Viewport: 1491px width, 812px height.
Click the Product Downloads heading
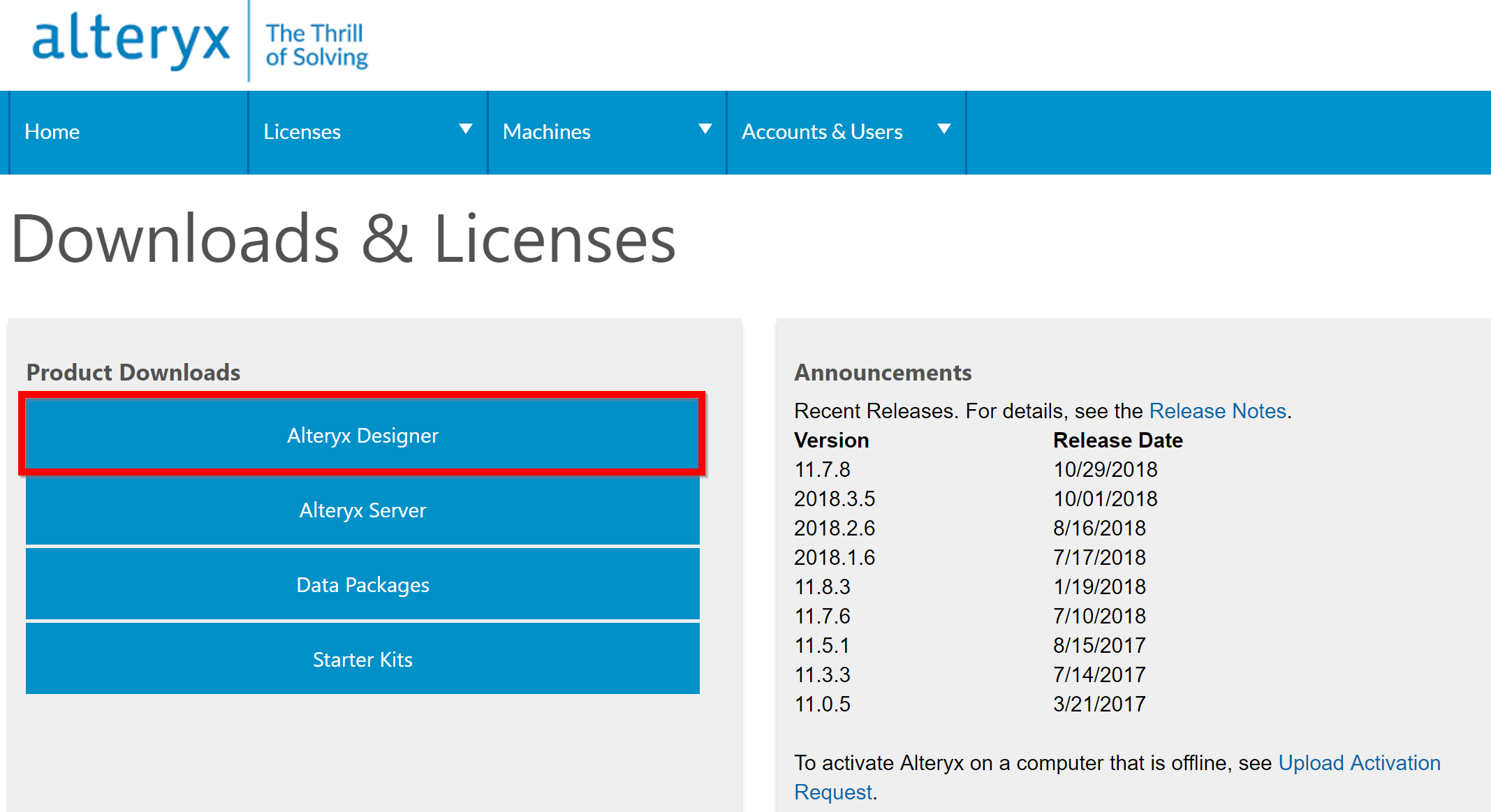pos(133,372)
